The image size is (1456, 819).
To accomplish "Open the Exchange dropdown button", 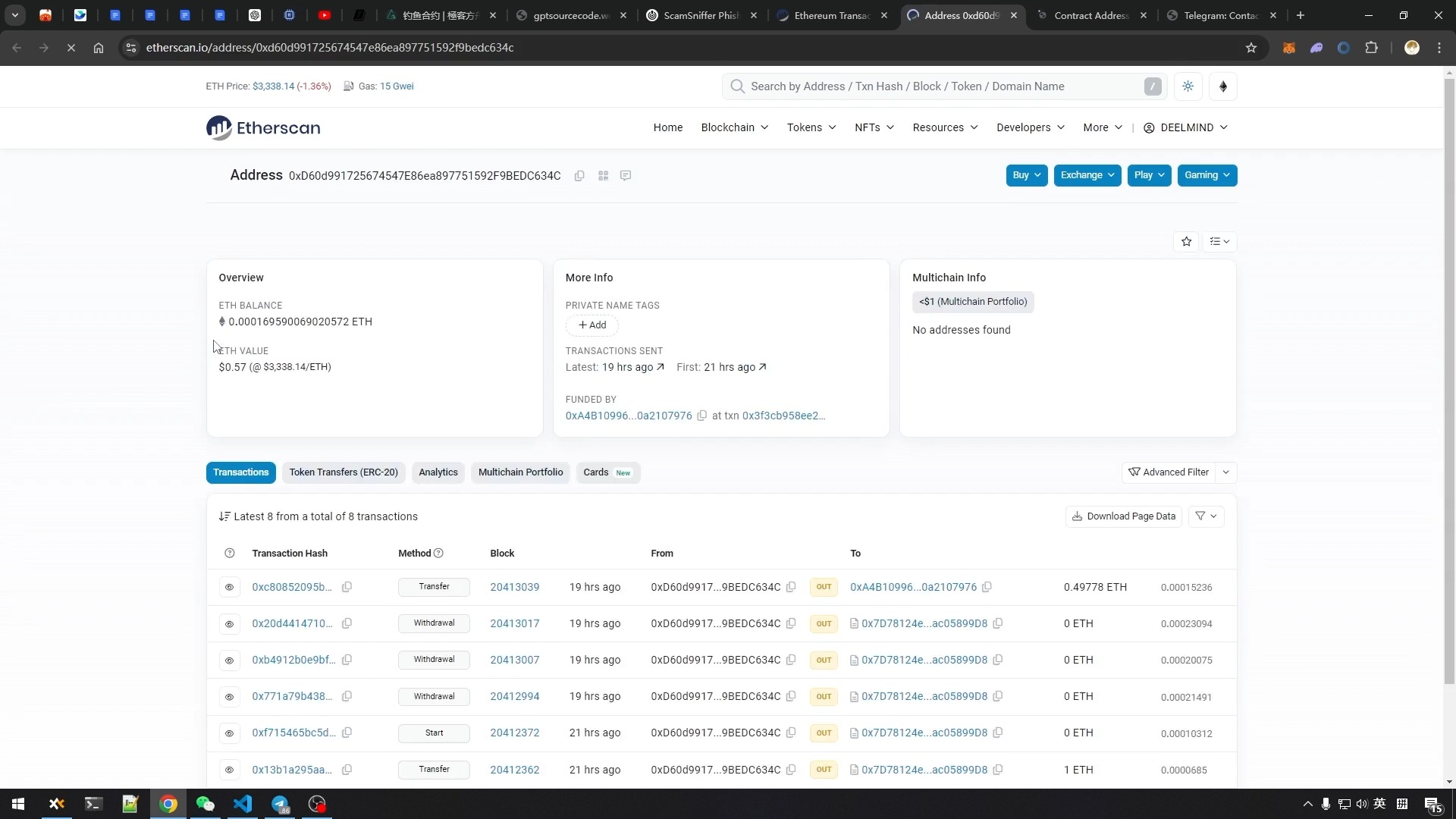I will [1087, 175].
